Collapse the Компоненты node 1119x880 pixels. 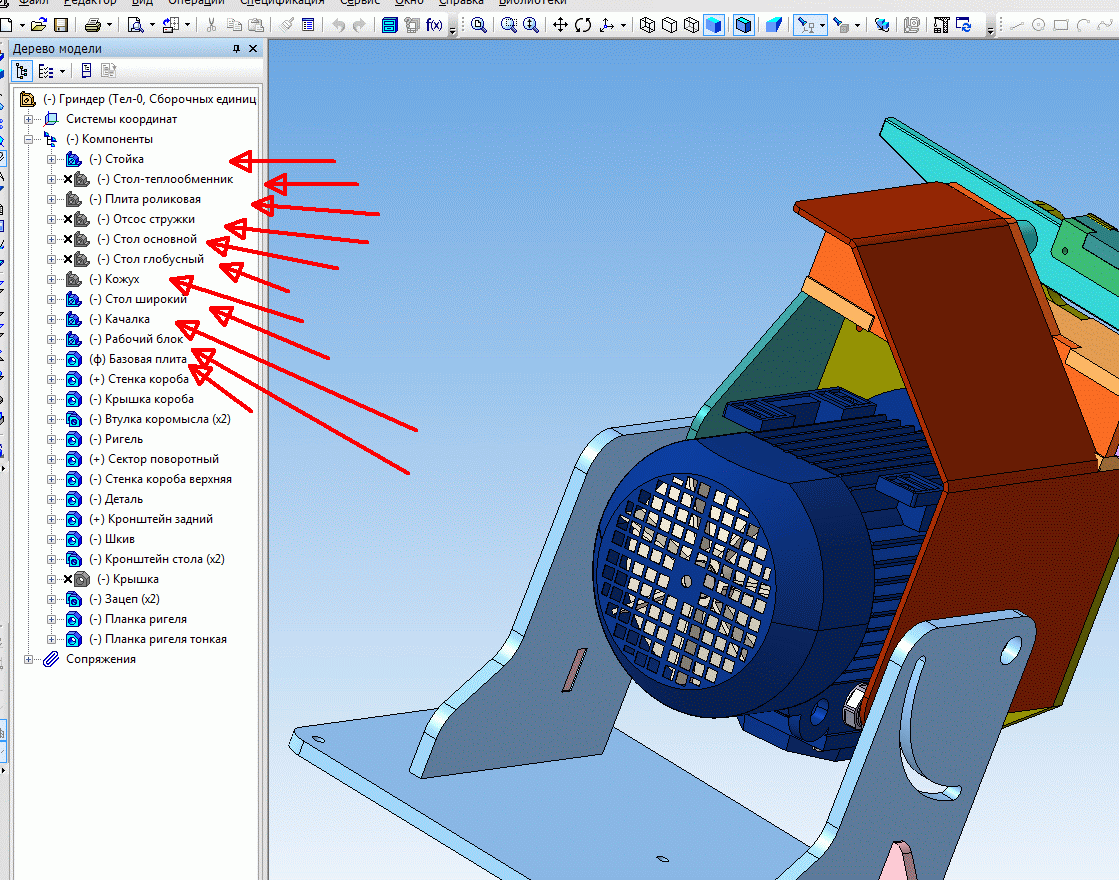(29, 139)
